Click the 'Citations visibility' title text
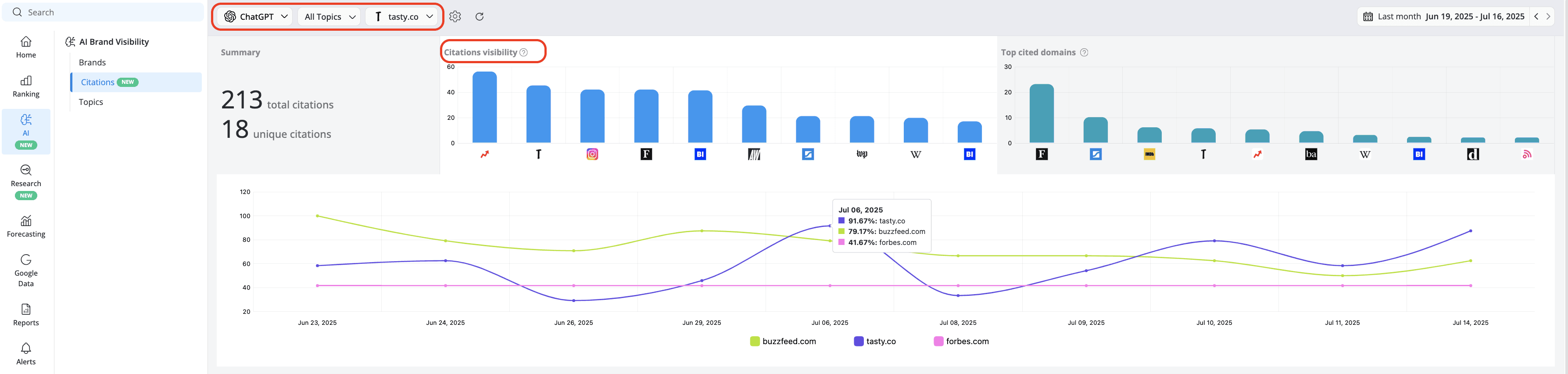Viewport: 1568px width, 374px height. click(480, 52)
